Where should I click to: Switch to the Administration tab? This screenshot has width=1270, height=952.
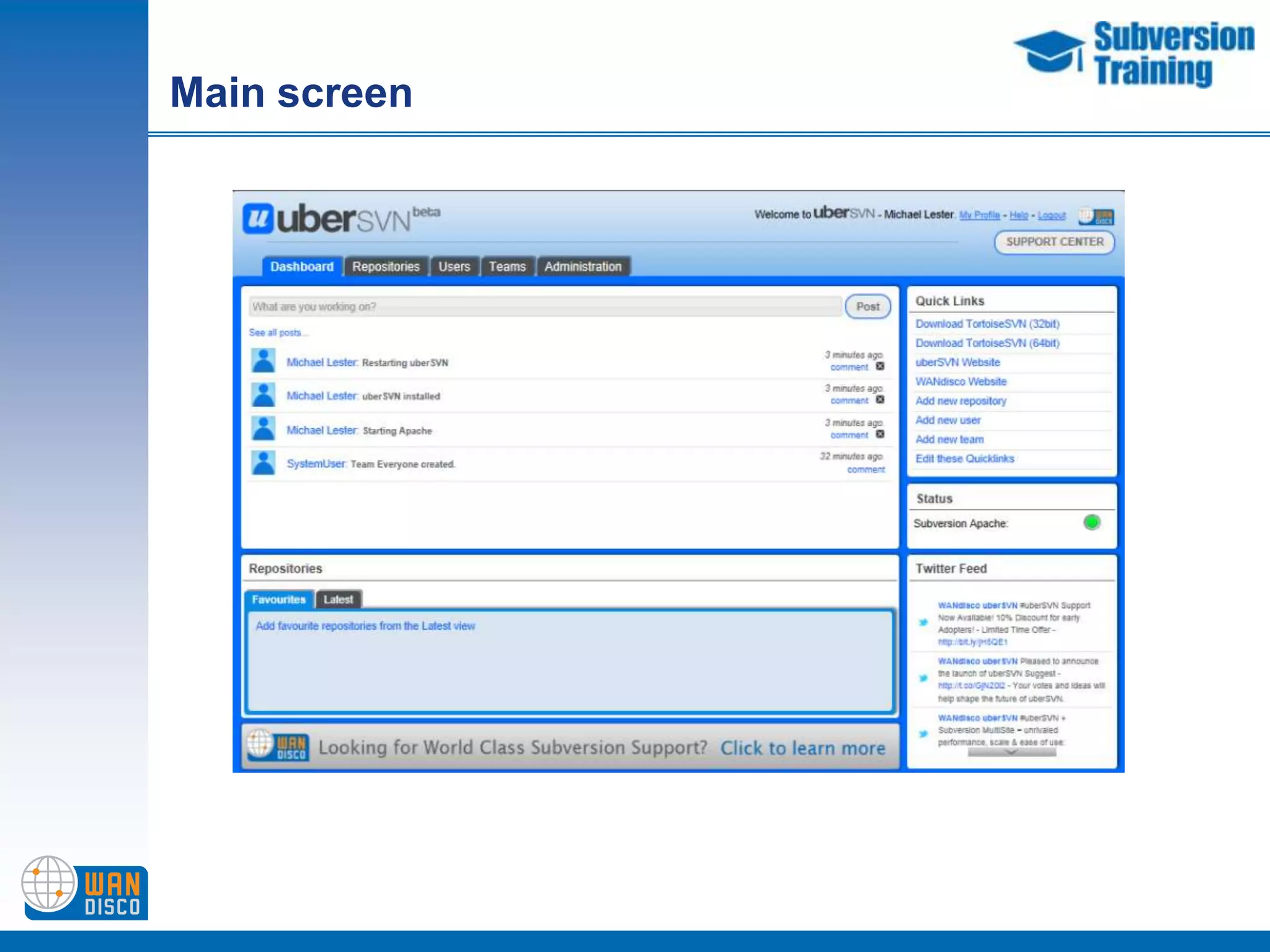pyautogui.click(x=583, y=267)
